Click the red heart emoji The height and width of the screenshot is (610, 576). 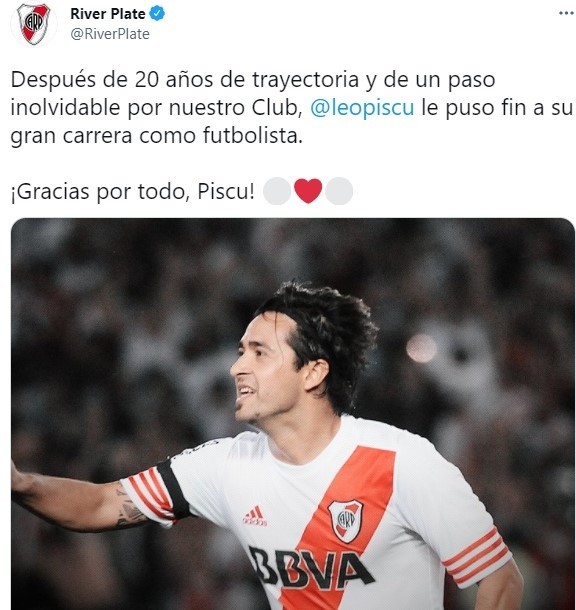(308, 191)
